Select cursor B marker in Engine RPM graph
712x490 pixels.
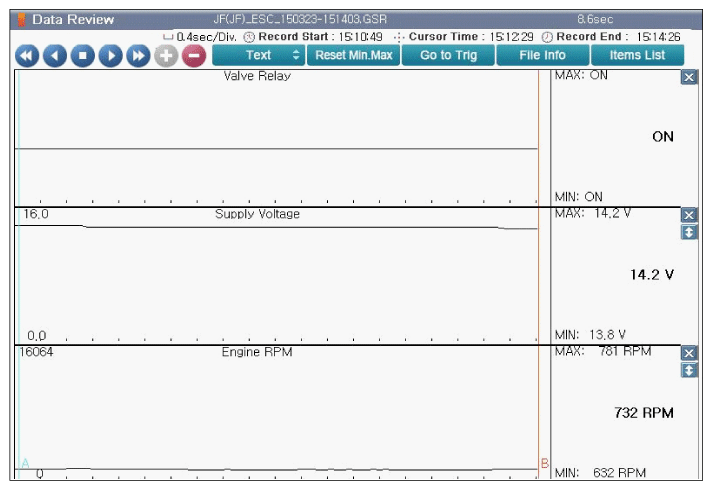545,463
